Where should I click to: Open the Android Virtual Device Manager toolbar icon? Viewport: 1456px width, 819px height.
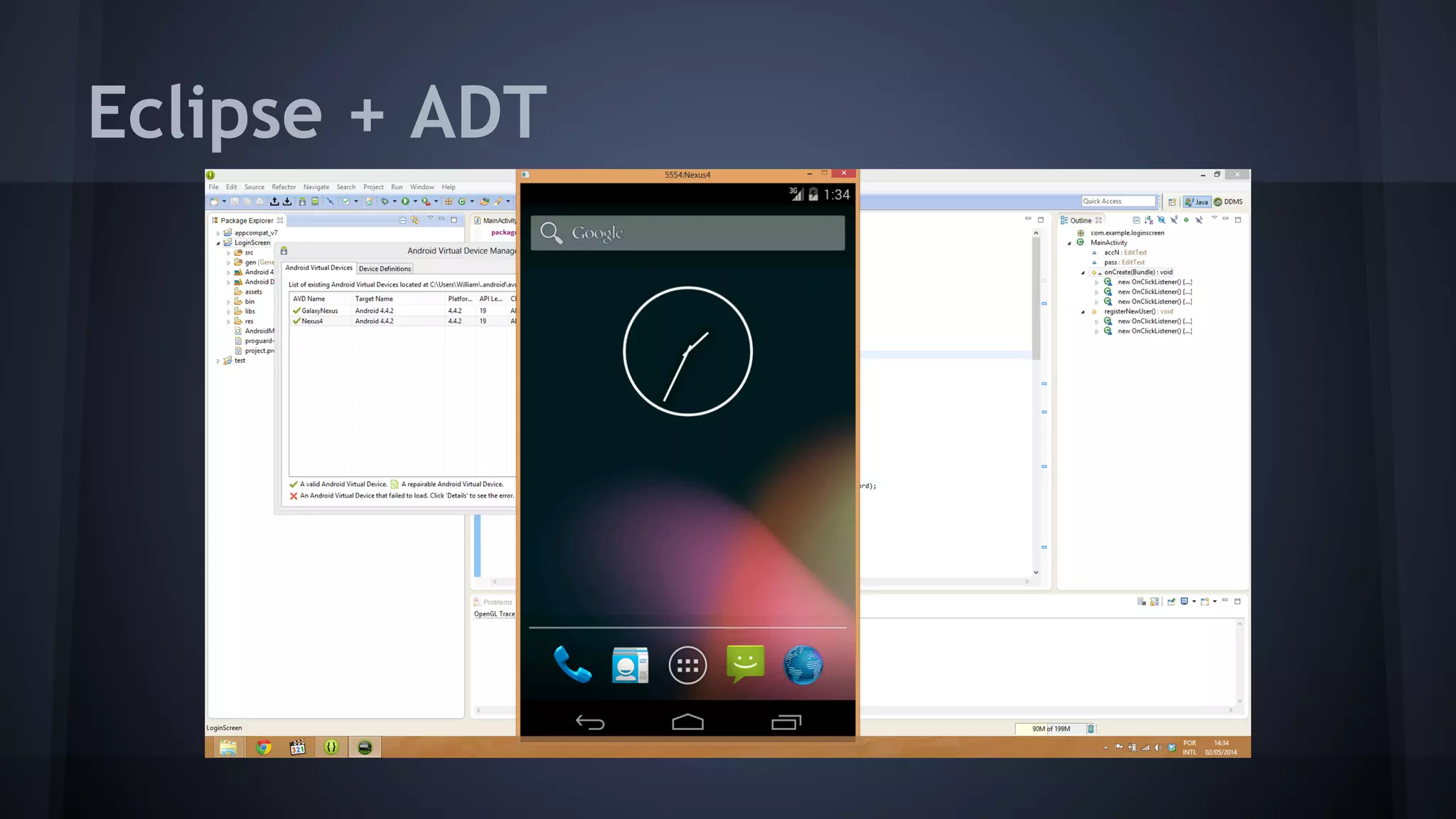315,202
